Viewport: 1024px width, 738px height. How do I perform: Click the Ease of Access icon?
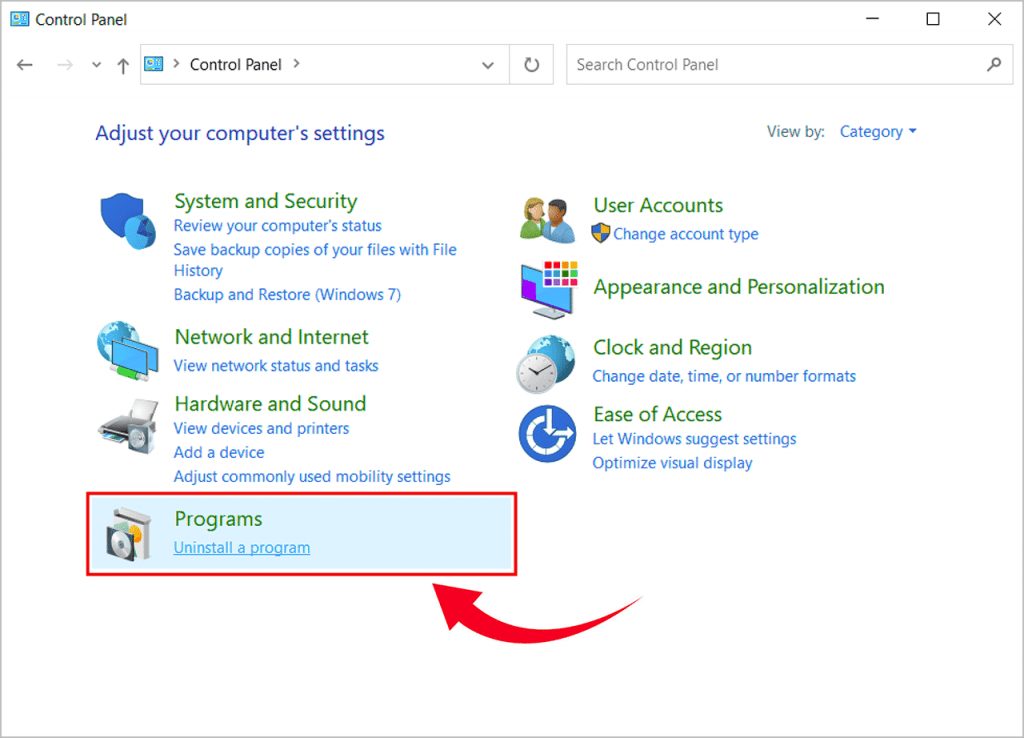[x=547, y=434]
